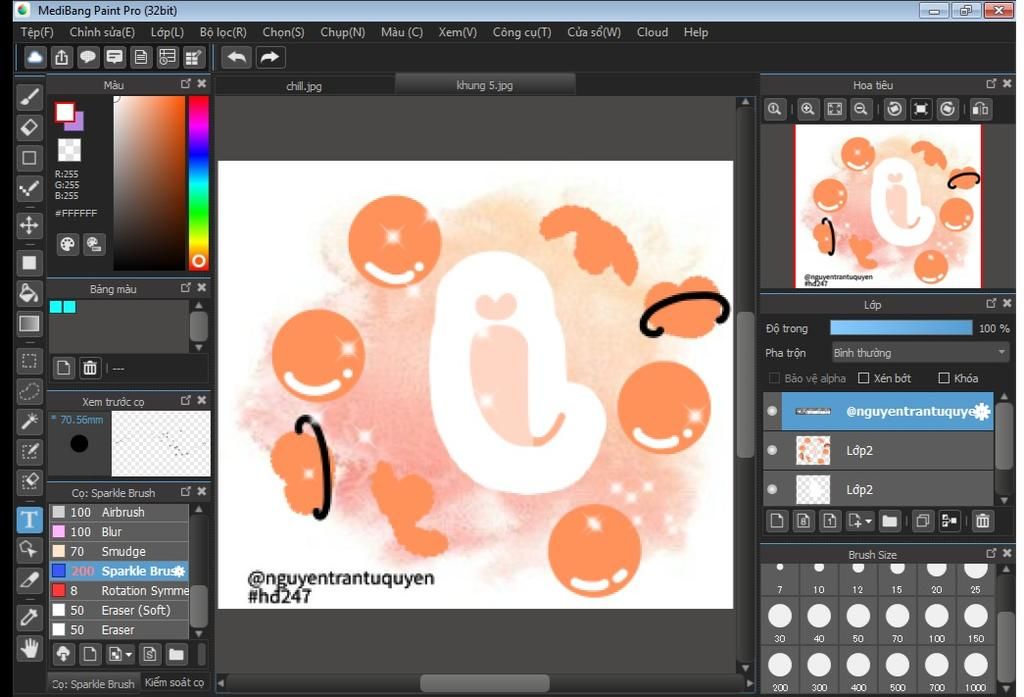Flip view icon in Navigator

[980, 109]
